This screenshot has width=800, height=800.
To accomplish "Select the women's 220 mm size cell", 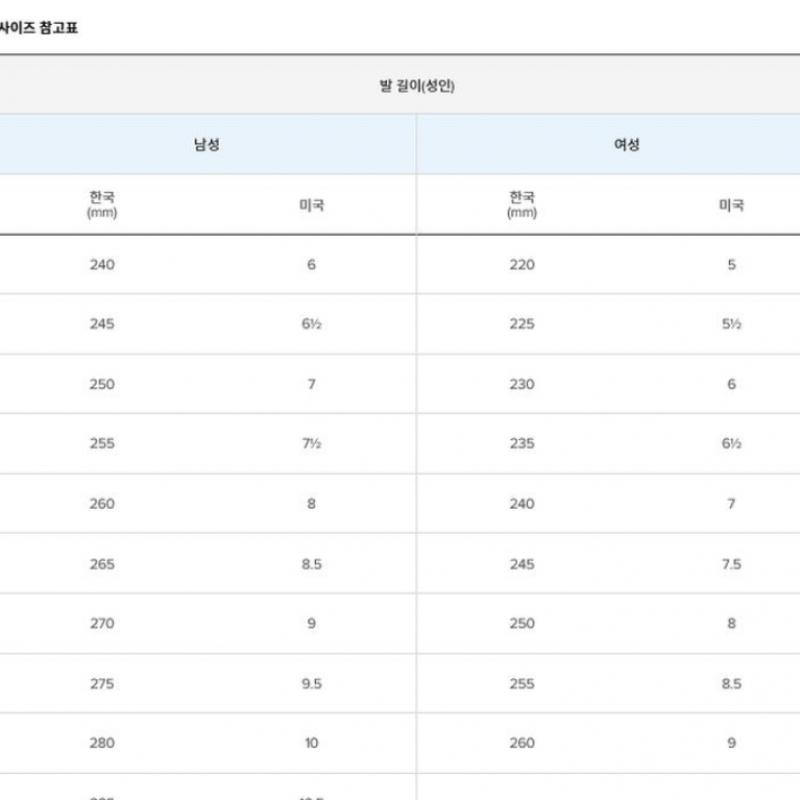I will click(522, 265).
